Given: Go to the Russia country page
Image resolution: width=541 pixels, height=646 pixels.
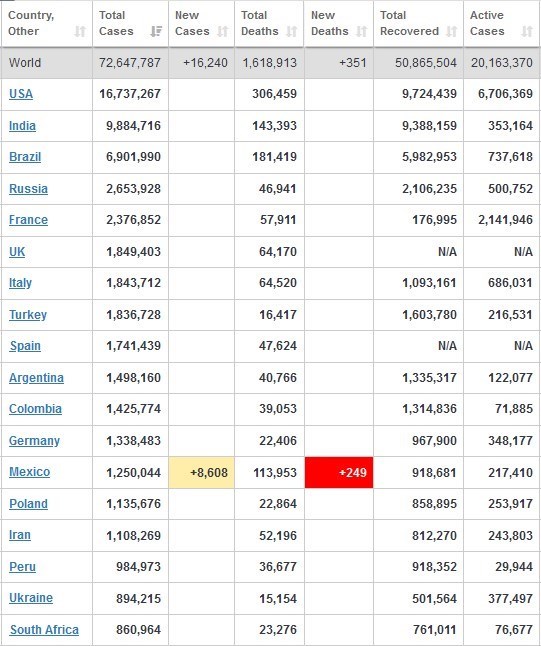Looking at the screenshot, I should point(28,189).
